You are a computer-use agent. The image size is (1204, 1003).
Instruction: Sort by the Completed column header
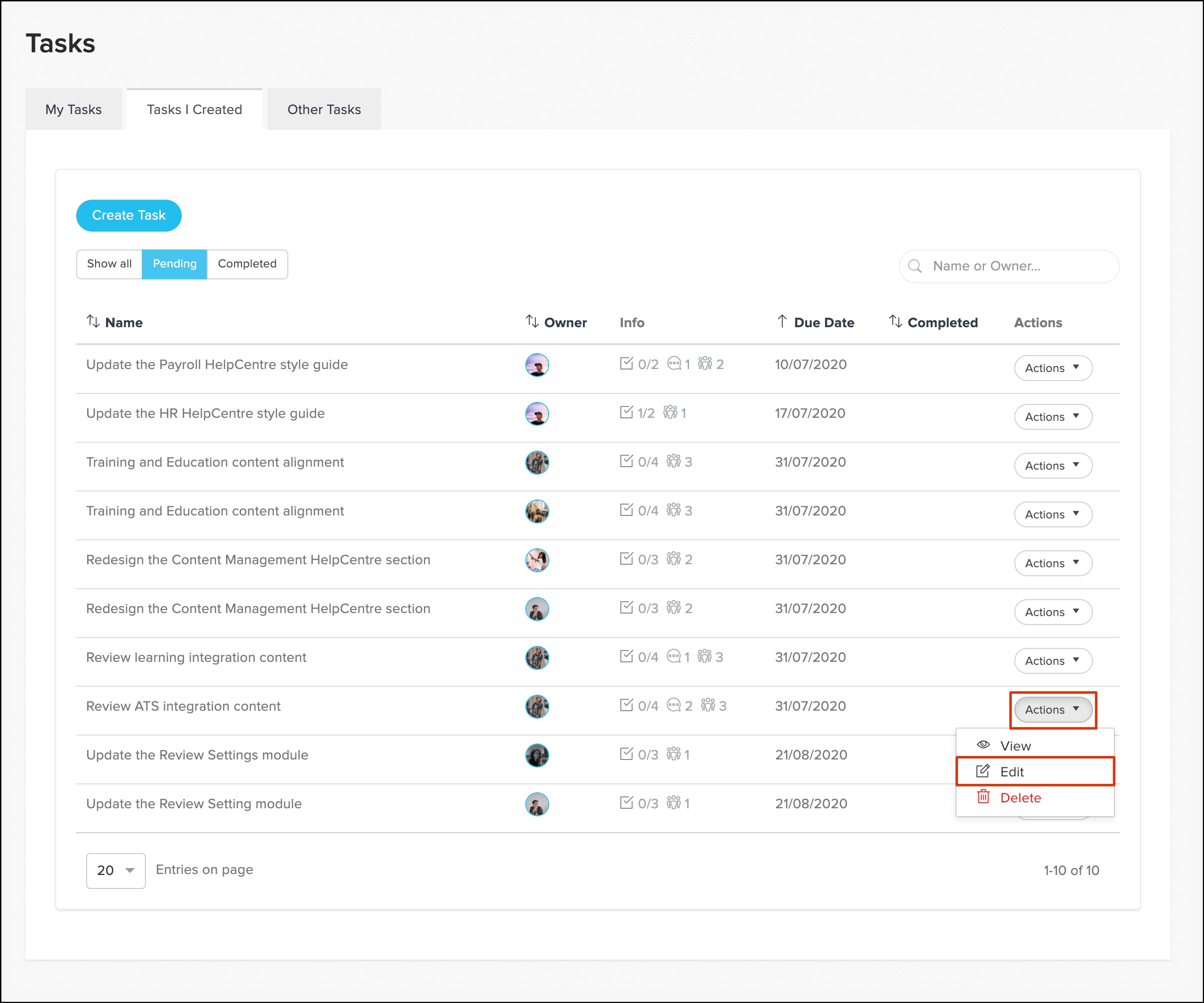pos(942,322)
